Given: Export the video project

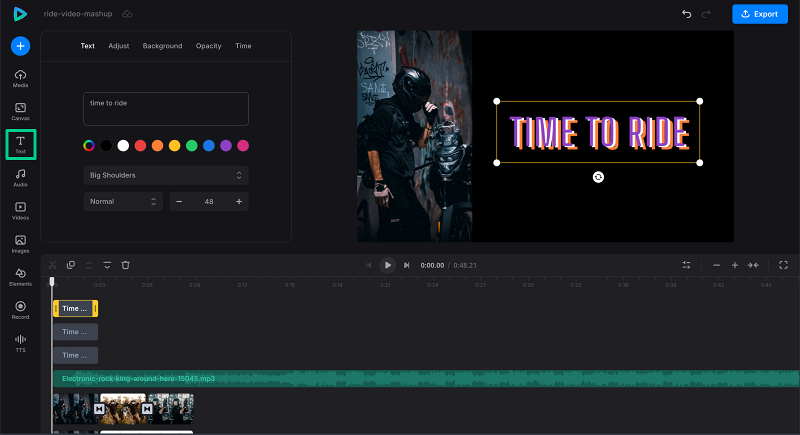Looking at the screenshot, I should click(760, 14).
